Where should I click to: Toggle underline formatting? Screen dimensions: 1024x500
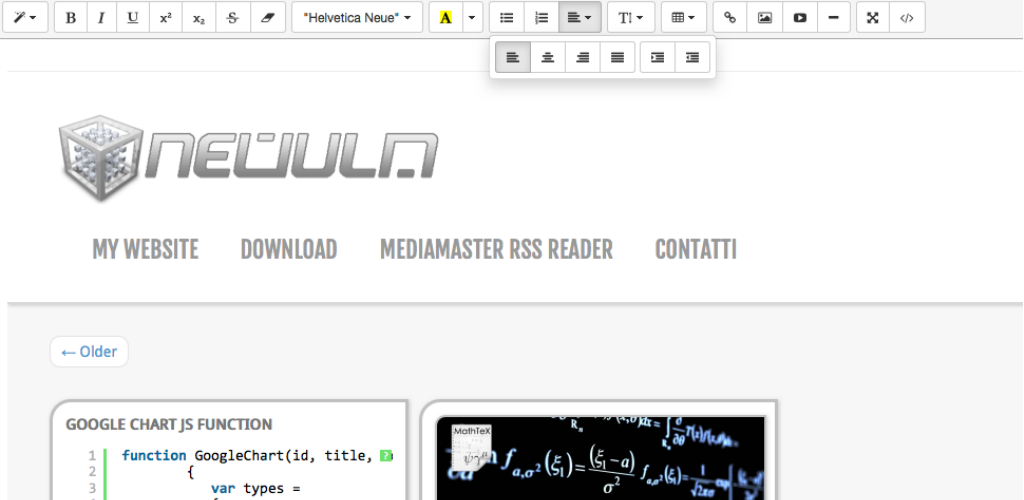pyautogui.click(x=133, y=18)
